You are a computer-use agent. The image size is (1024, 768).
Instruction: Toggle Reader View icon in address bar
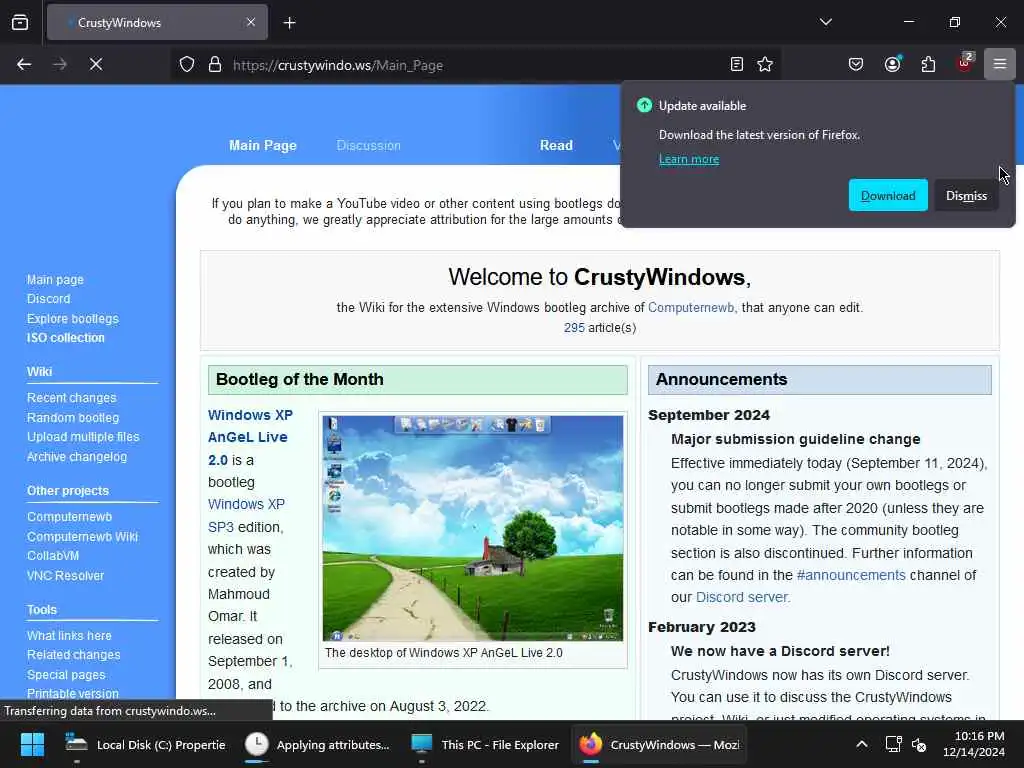(737, 64)
